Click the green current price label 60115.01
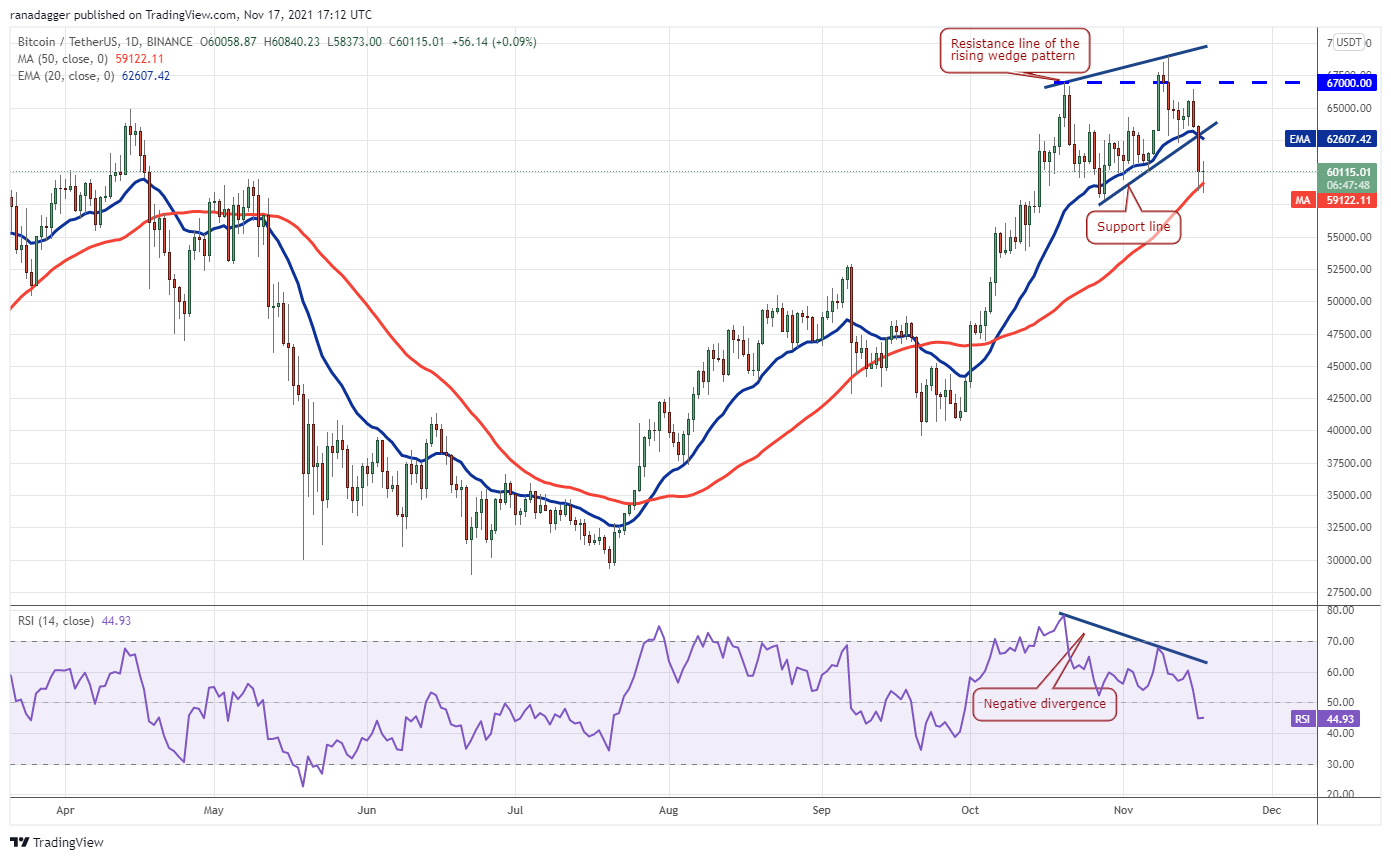This screenshot has height=860, width=1391. (x=1348, y=171)
